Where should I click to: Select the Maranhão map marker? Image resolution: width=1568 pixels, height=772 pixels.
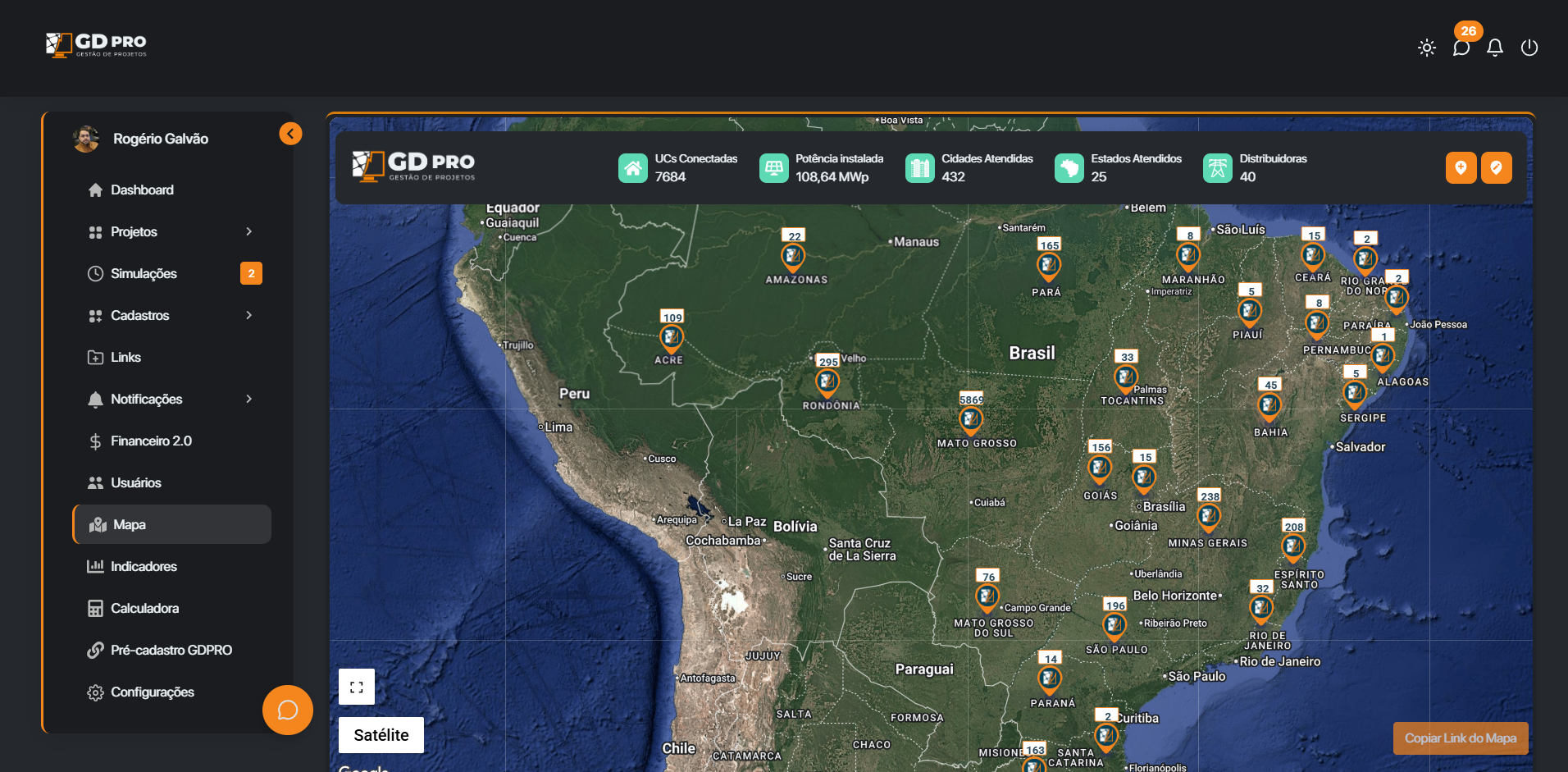(x=1188, y=256)
